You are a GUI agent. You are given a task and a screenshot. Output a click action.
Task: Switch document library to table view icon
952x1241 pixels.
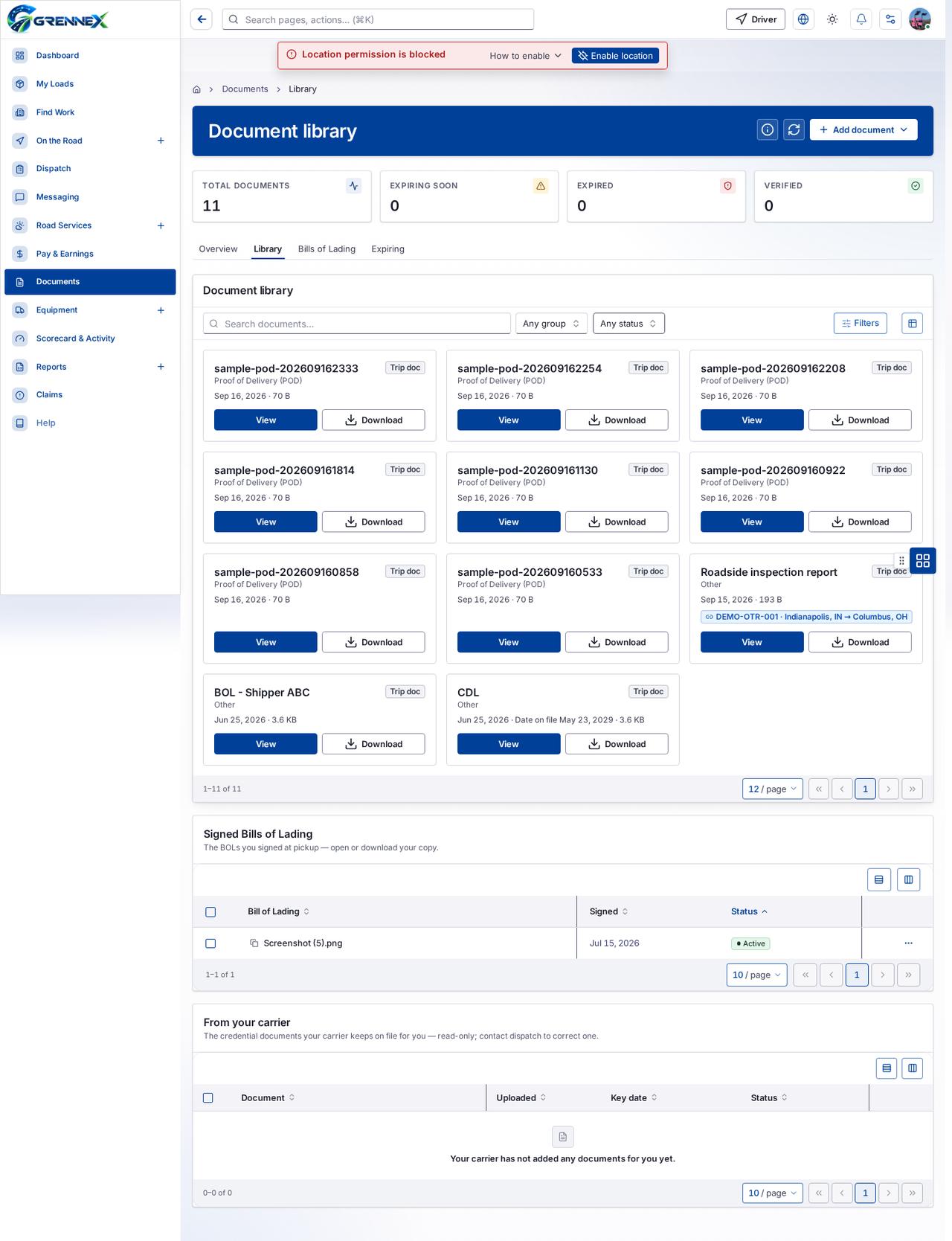913,323
